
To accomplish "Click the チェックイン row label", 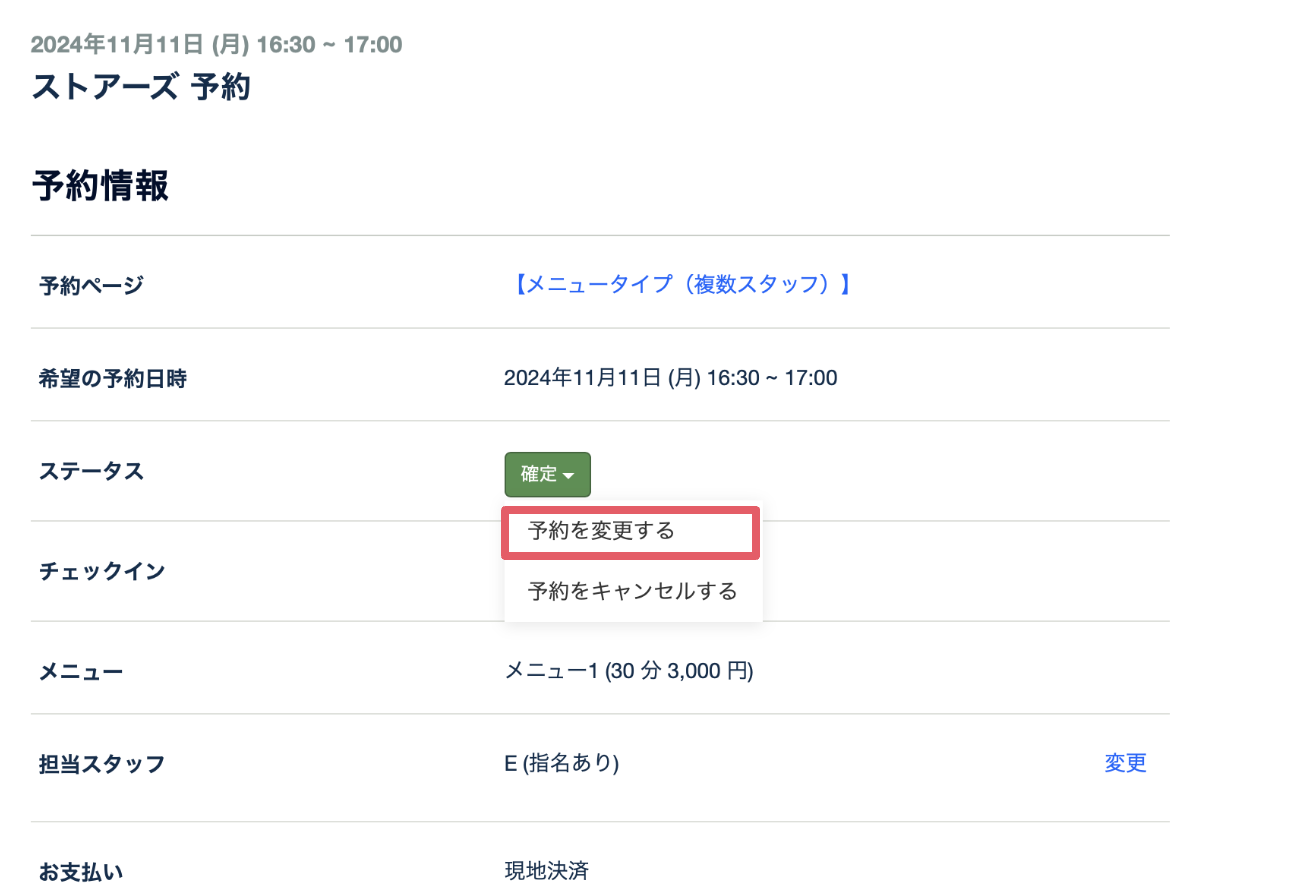I will point(102,572).
